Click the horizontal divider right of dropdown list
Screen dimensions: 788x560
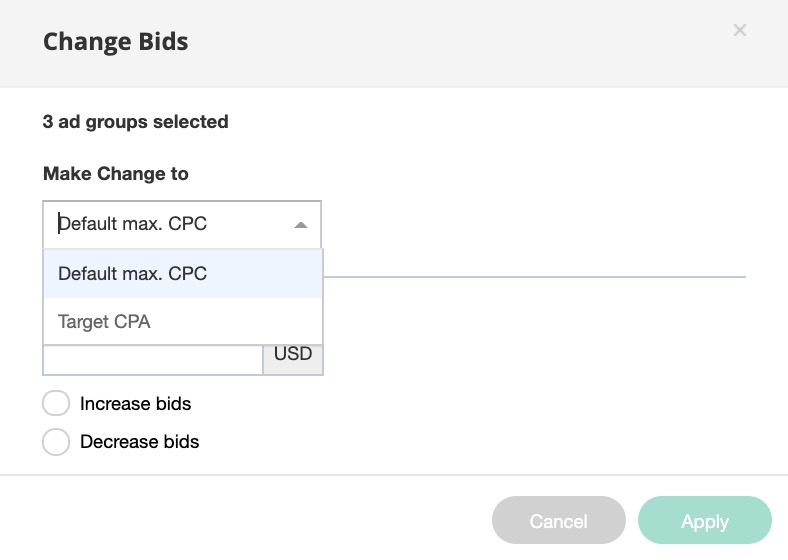point(535,276)
